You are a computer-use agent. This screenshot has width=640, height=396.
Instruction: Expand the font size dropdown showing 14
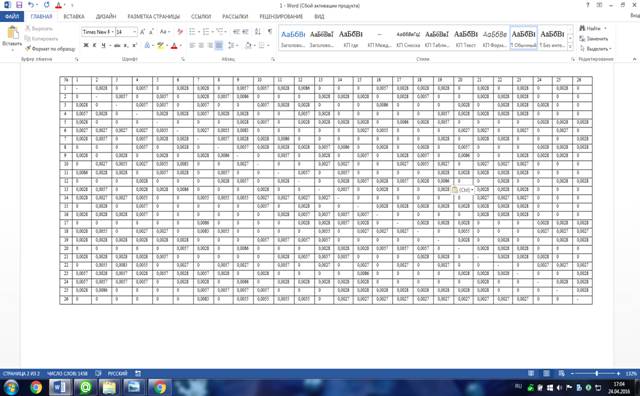pyautogui.click(x=135, y=32)
